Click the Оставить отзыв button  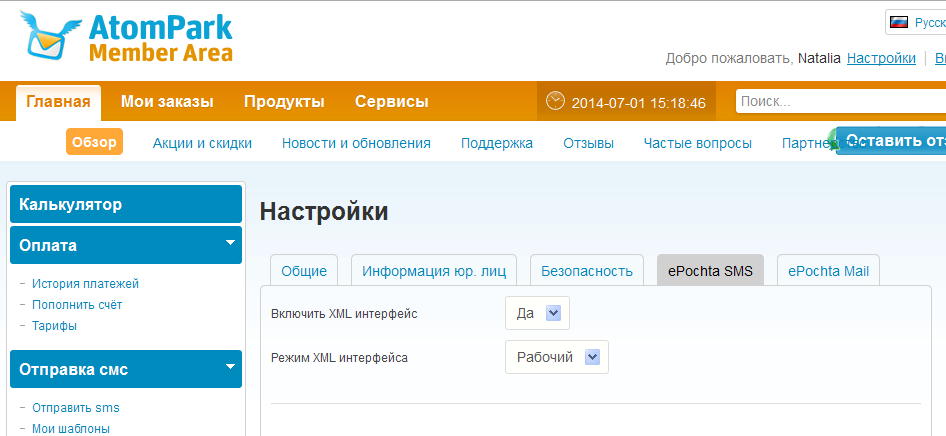(892, 141)
